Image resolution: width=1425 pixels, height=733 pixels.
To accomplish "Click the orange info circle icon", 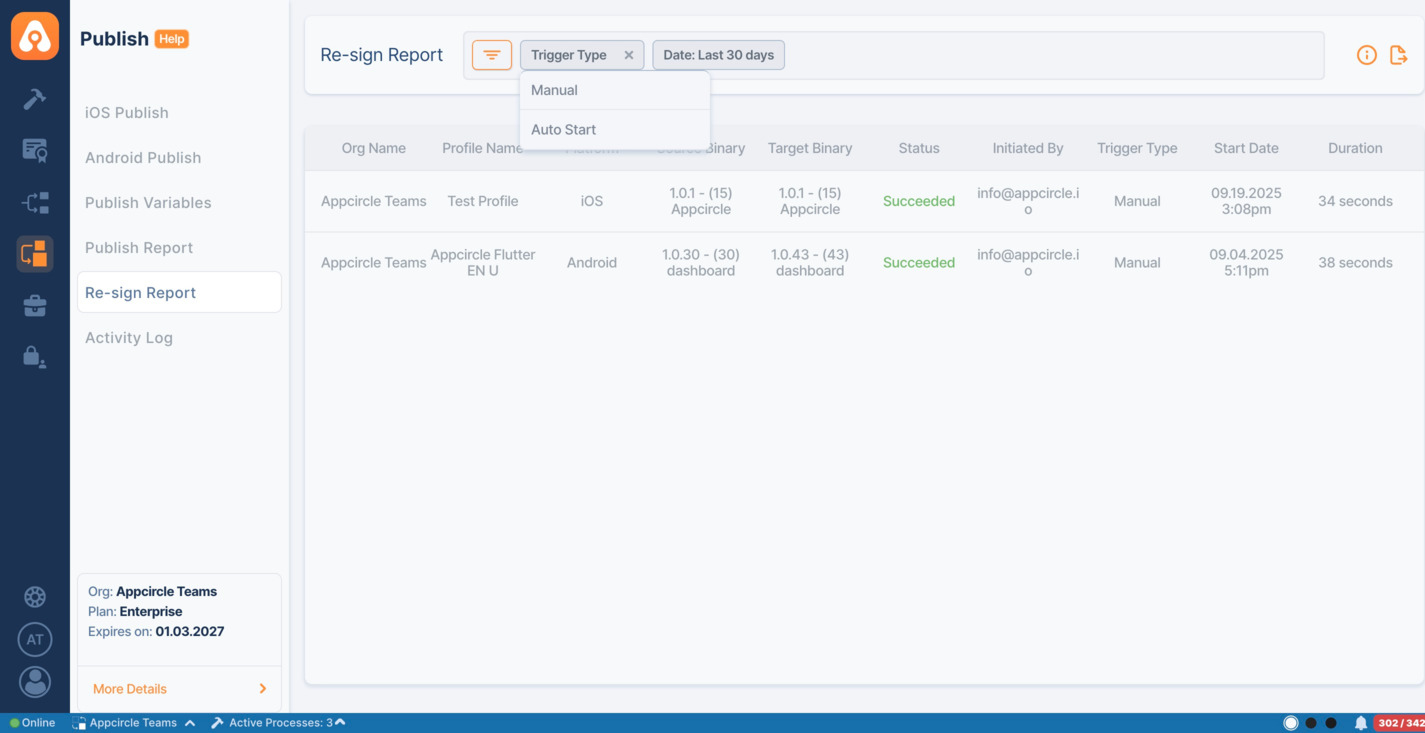I will [x=1366, y=55].
